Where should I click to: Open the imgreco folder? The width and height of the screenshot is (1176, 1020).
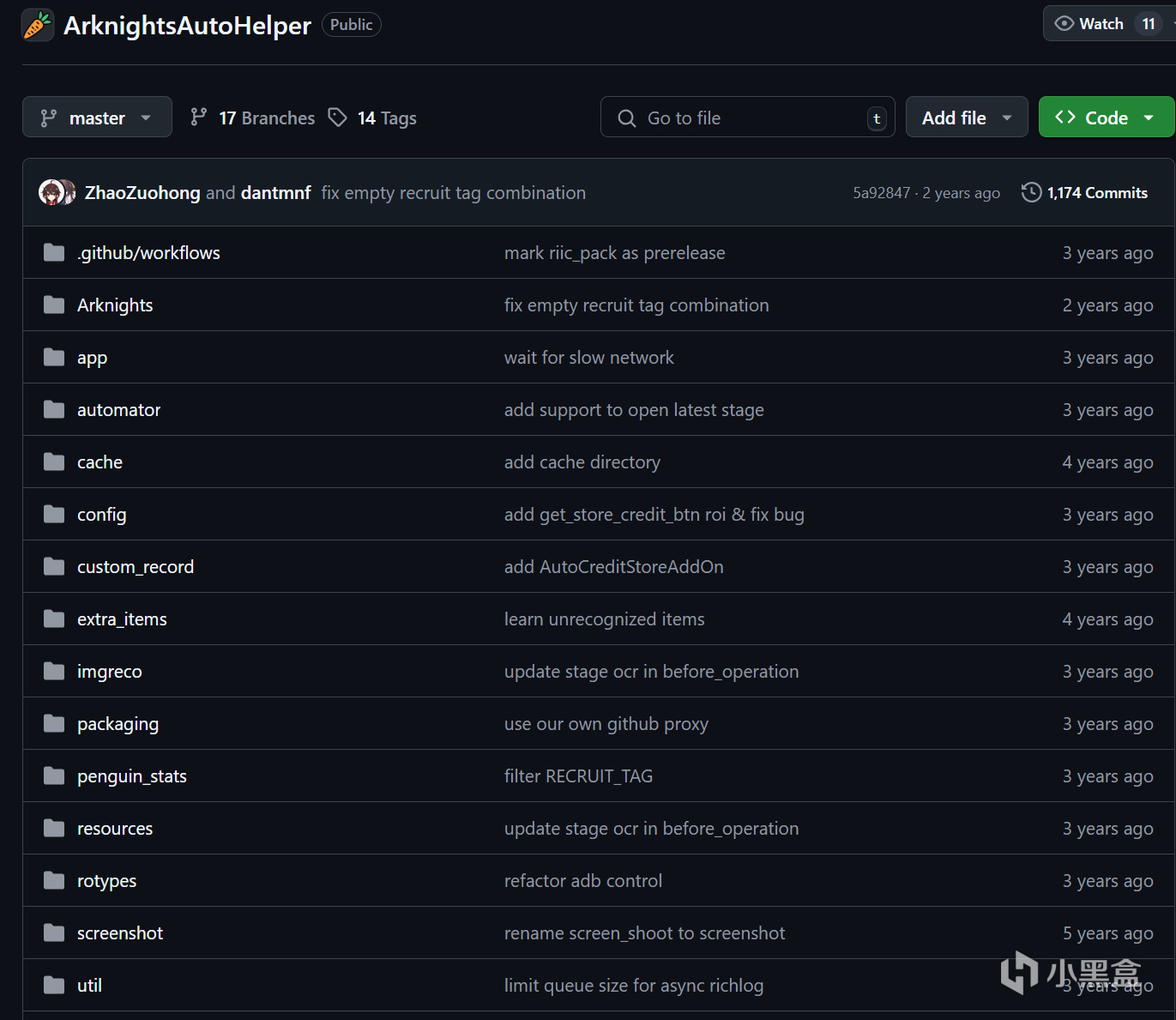coord(109,672)
